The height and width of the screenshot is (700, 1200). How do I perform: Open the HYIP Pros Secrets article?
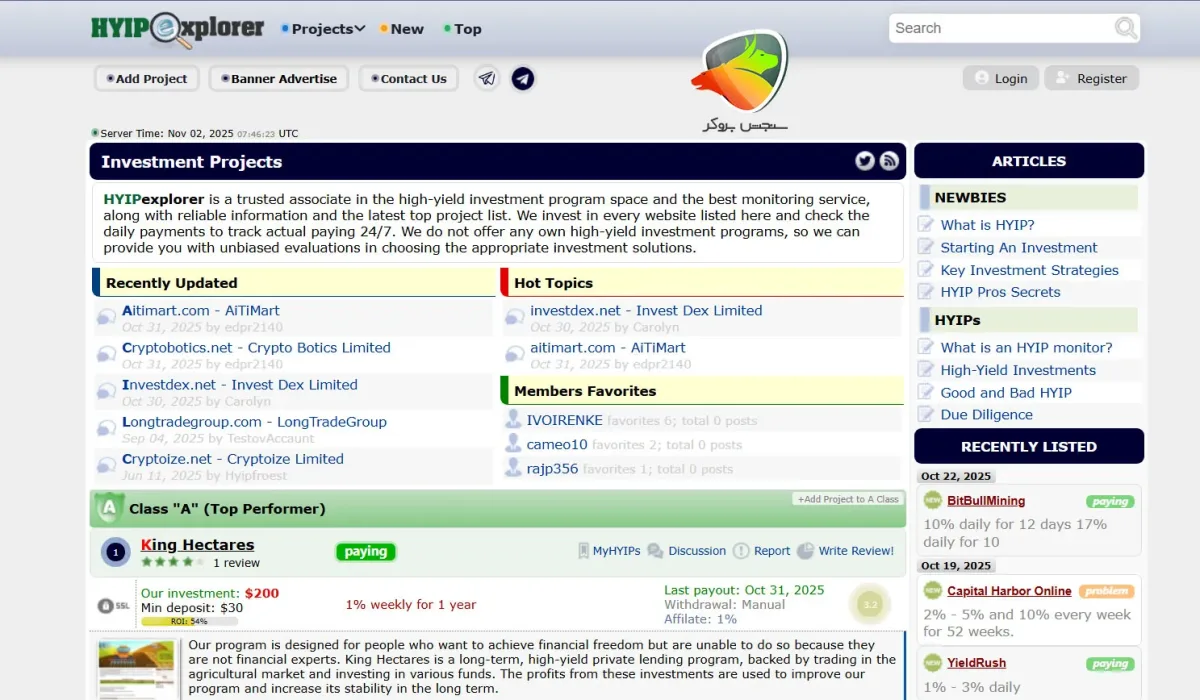(x=1000, y=292)
